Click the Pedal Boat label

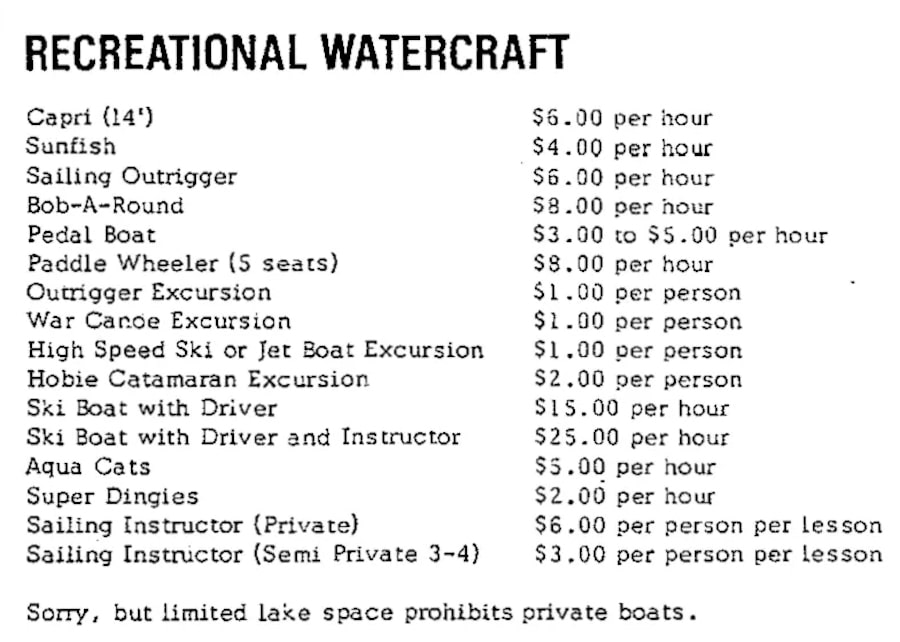pos(91,235)
